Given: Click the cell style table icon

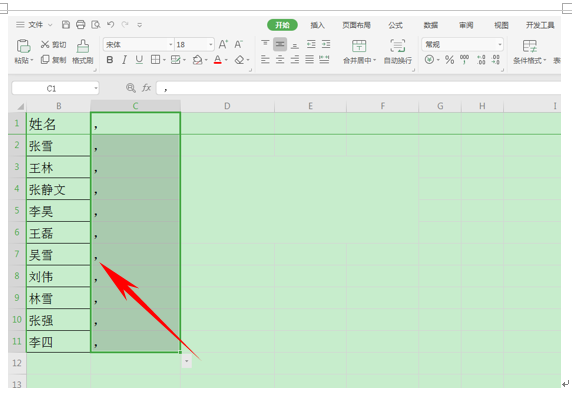Looking at the screenshot, I should point(175,60).
